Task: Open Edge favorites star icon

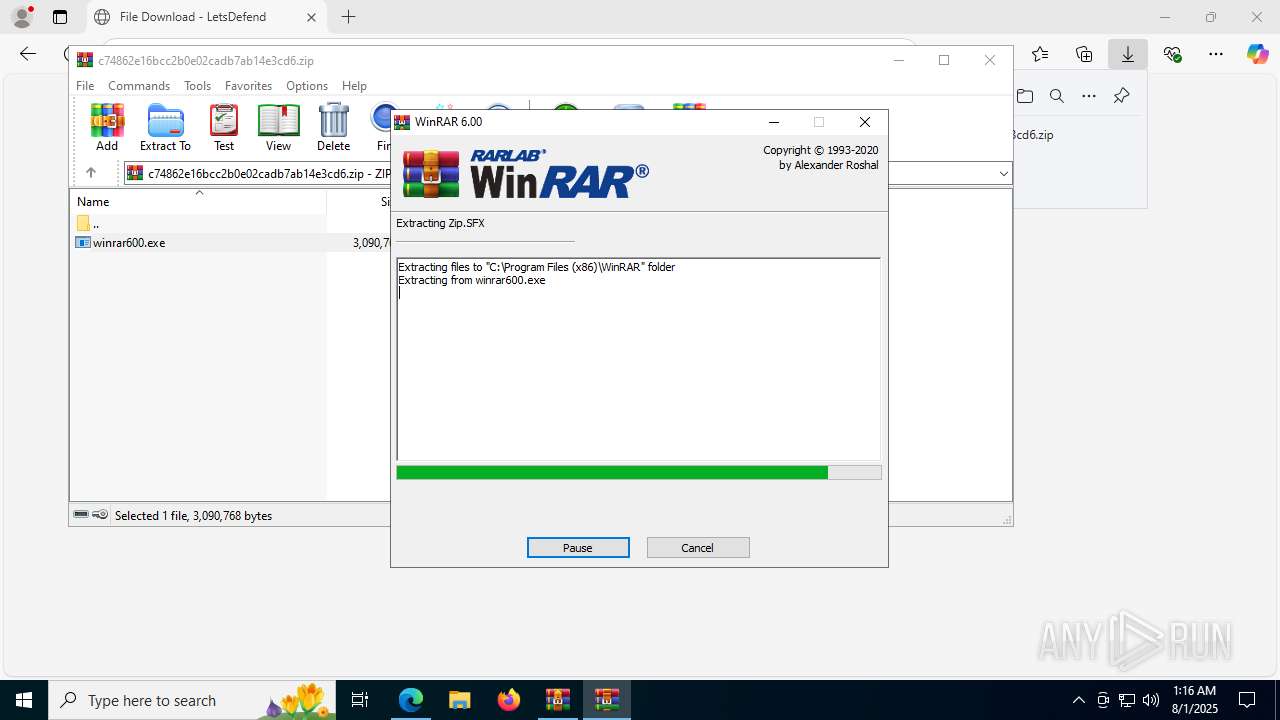Action: [1040, 54]
